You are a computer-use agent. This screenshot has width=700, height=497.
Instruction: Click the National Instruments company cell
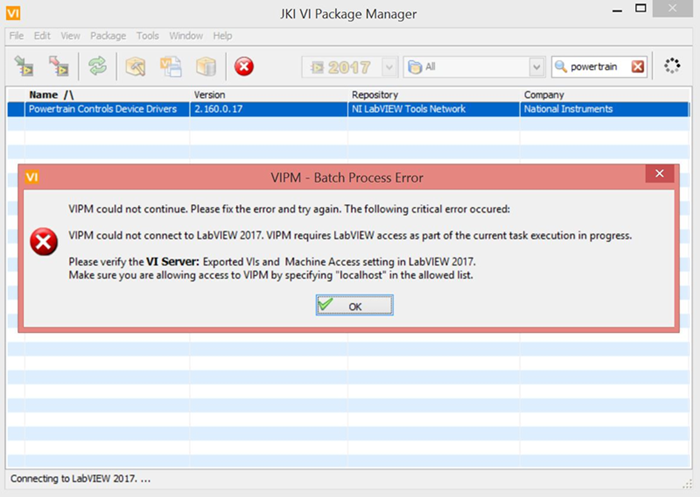(x=604, y=109)
